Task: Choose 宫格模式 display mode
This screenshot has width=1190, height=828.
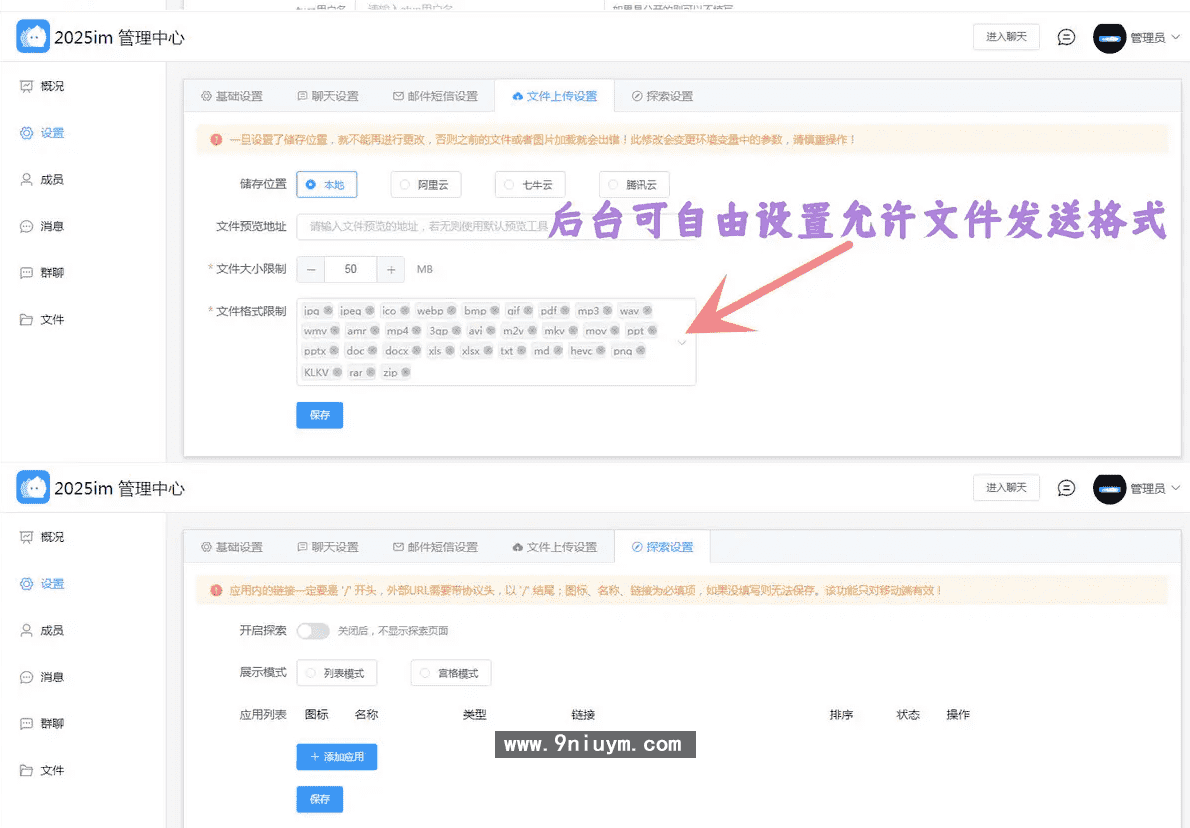Action: 450,672
